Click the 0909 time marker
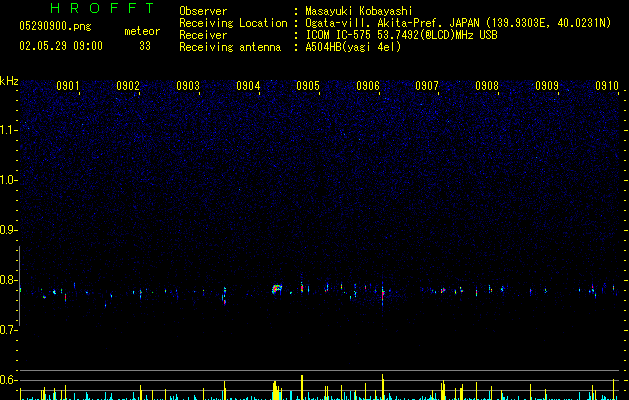Viewport: 629px width, 400px height. click(547, 86)
